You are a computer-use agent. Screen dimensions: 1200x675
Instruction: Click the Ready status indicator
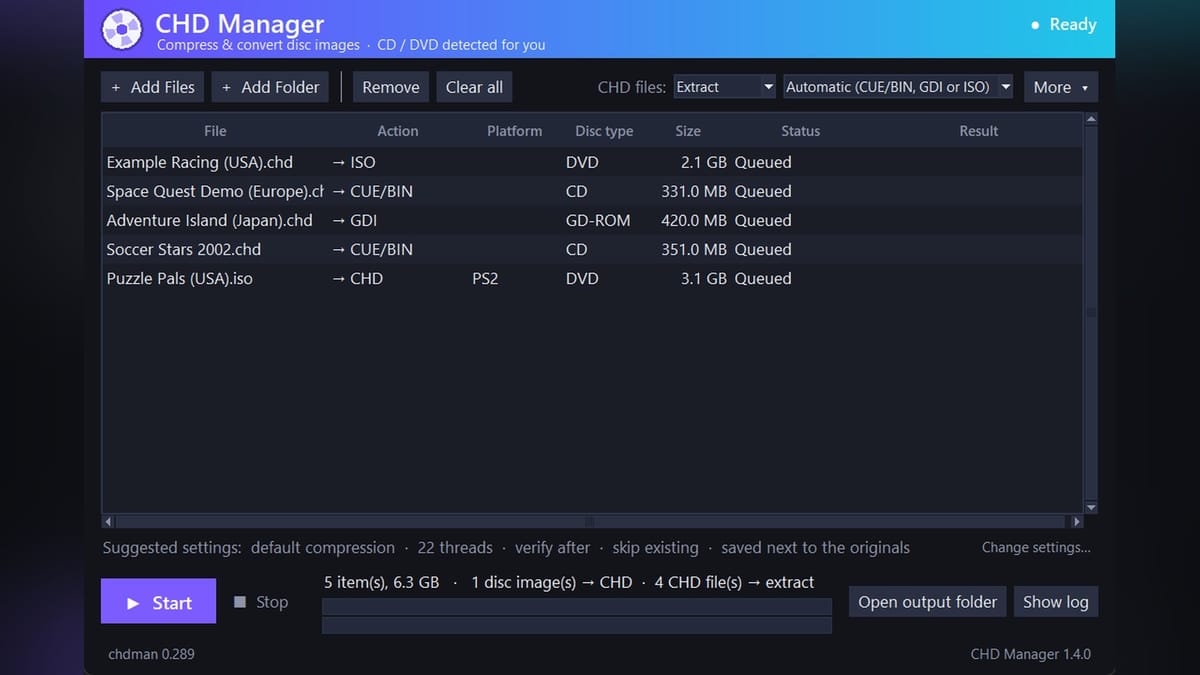(x=1063, y=25)
